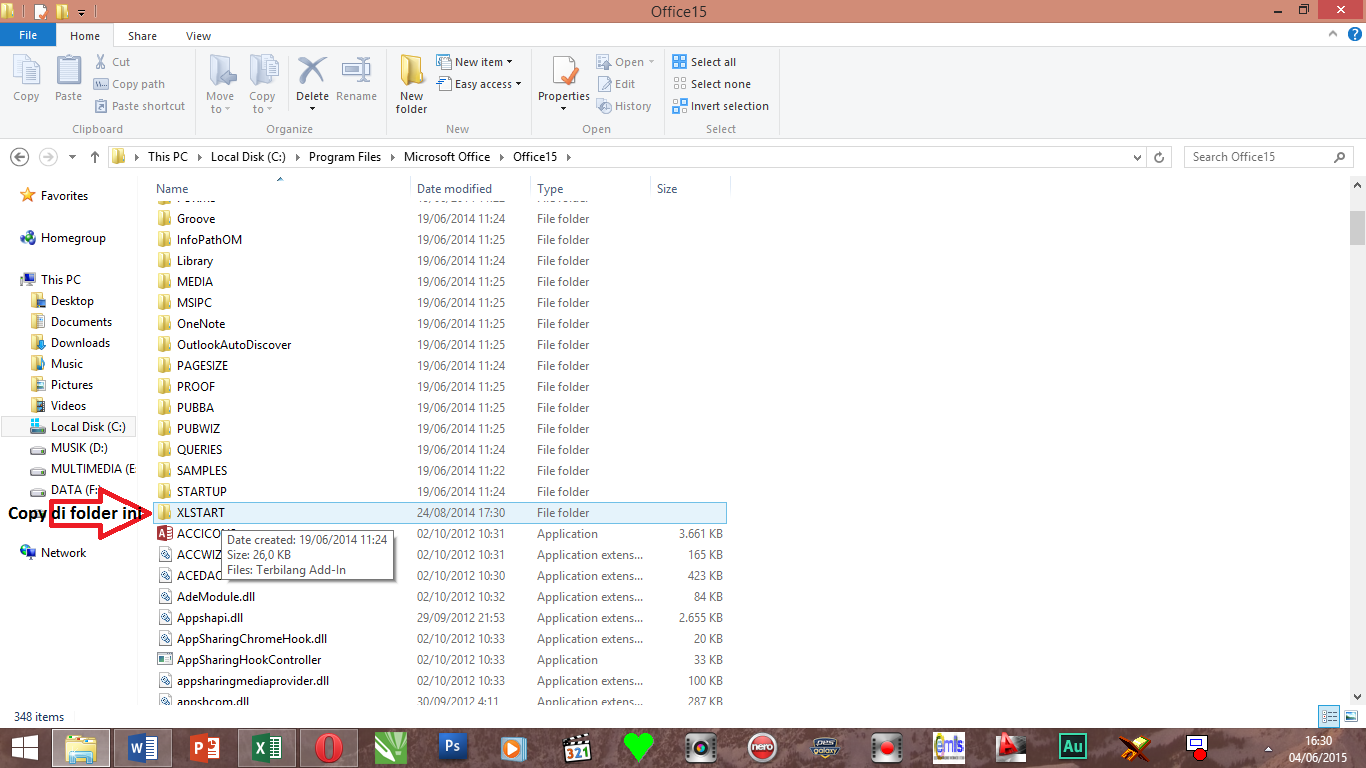Image resolution: width=1366 pixels, height=768 pixels.
Task: Click the Copy to button
Action: point(262,84)
